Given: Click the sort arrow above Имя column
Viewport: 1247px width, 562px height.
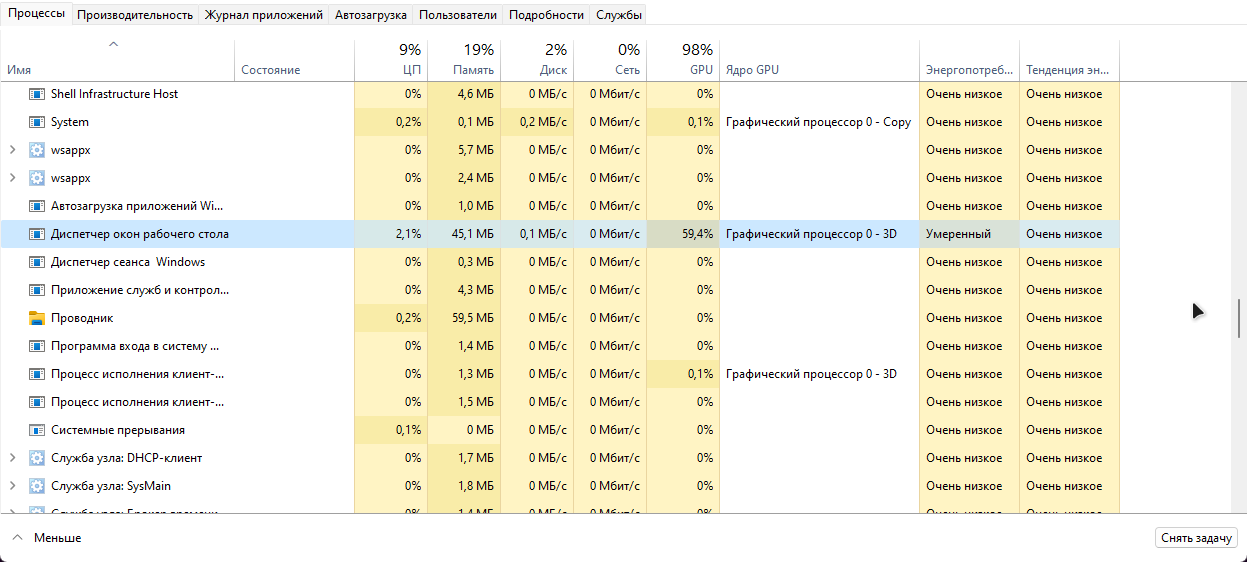Looking at the screenshot, I should (113, 44).
